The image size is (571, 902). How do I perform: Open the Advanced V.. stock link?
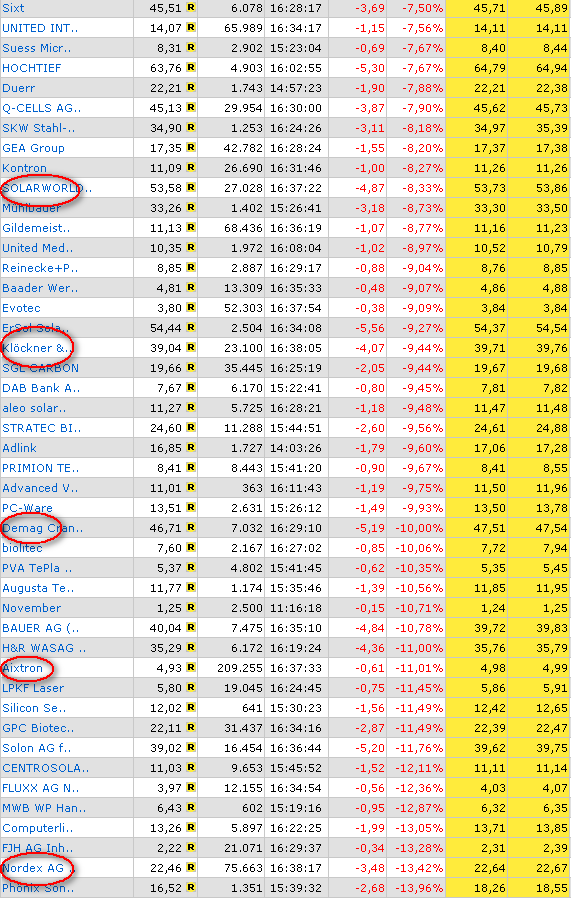tap(40, 488)
